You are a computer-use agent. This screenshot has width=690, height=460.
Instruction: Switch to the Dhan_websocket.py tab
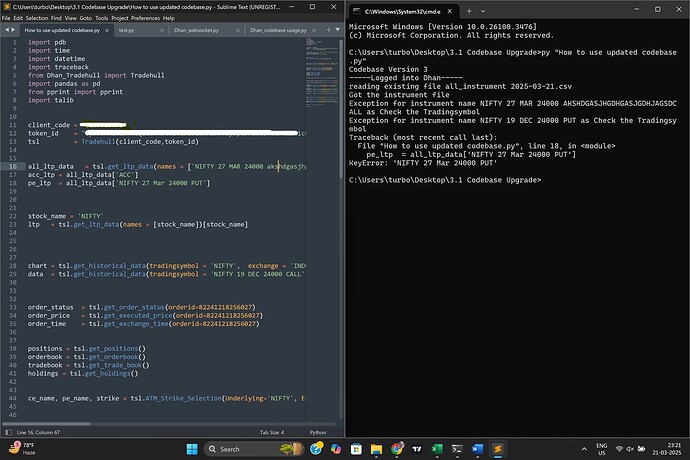pyautogui.click(x=196, y=30)
